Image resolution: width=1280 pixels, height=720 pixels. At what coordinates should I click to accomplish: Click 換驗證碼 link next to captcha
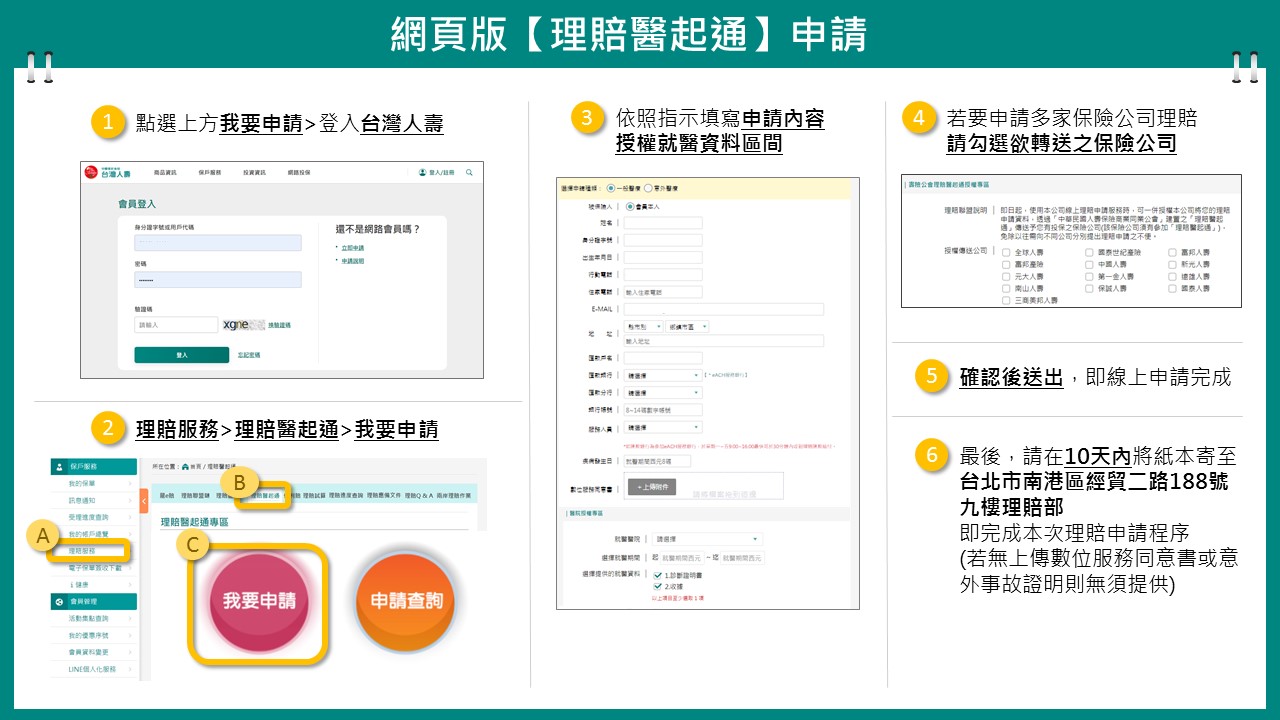tap(280, 325)
